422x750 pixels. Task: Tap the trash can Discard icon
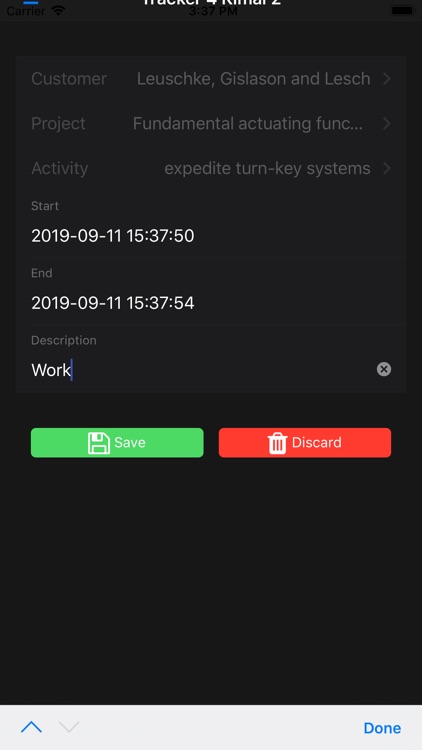(278, 443)
